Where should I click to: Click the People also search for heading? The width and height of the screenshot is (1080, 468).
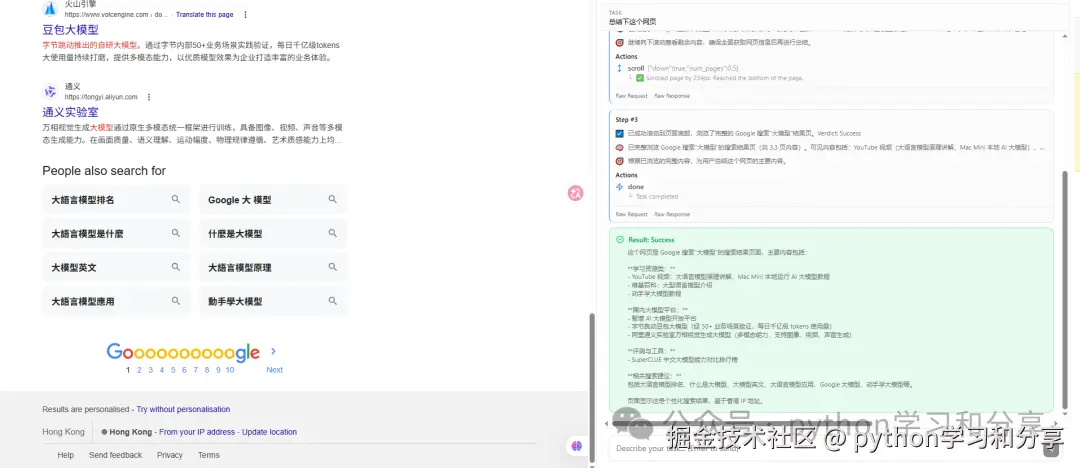click(104, 170)
